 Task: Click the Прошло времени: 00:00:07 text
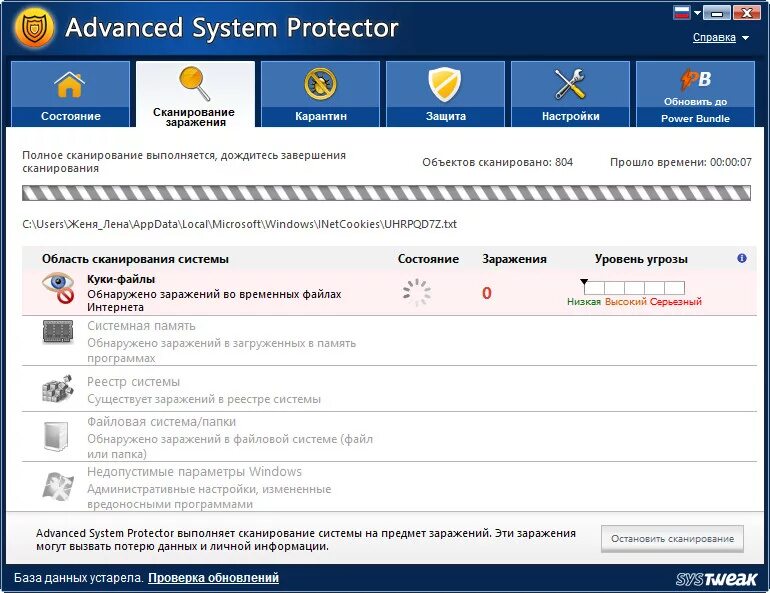pos(681,162)
